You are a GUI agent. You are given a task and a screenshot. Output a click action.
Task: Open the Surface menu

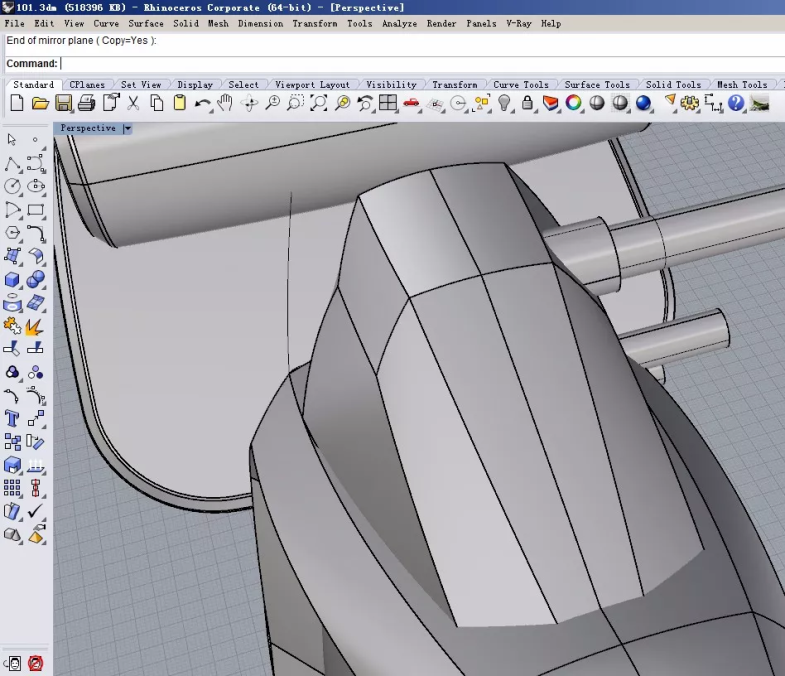(x=146, y=23)
